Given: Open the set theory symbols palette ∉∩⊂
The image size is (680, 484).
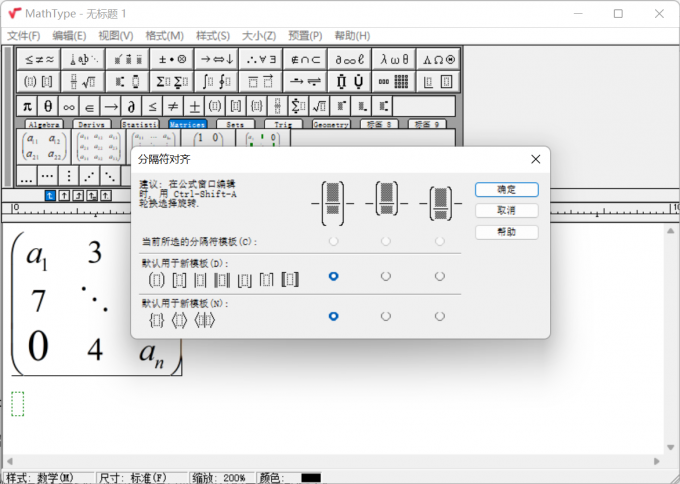Looking at the screenshot, I should [x=305, y=59].
